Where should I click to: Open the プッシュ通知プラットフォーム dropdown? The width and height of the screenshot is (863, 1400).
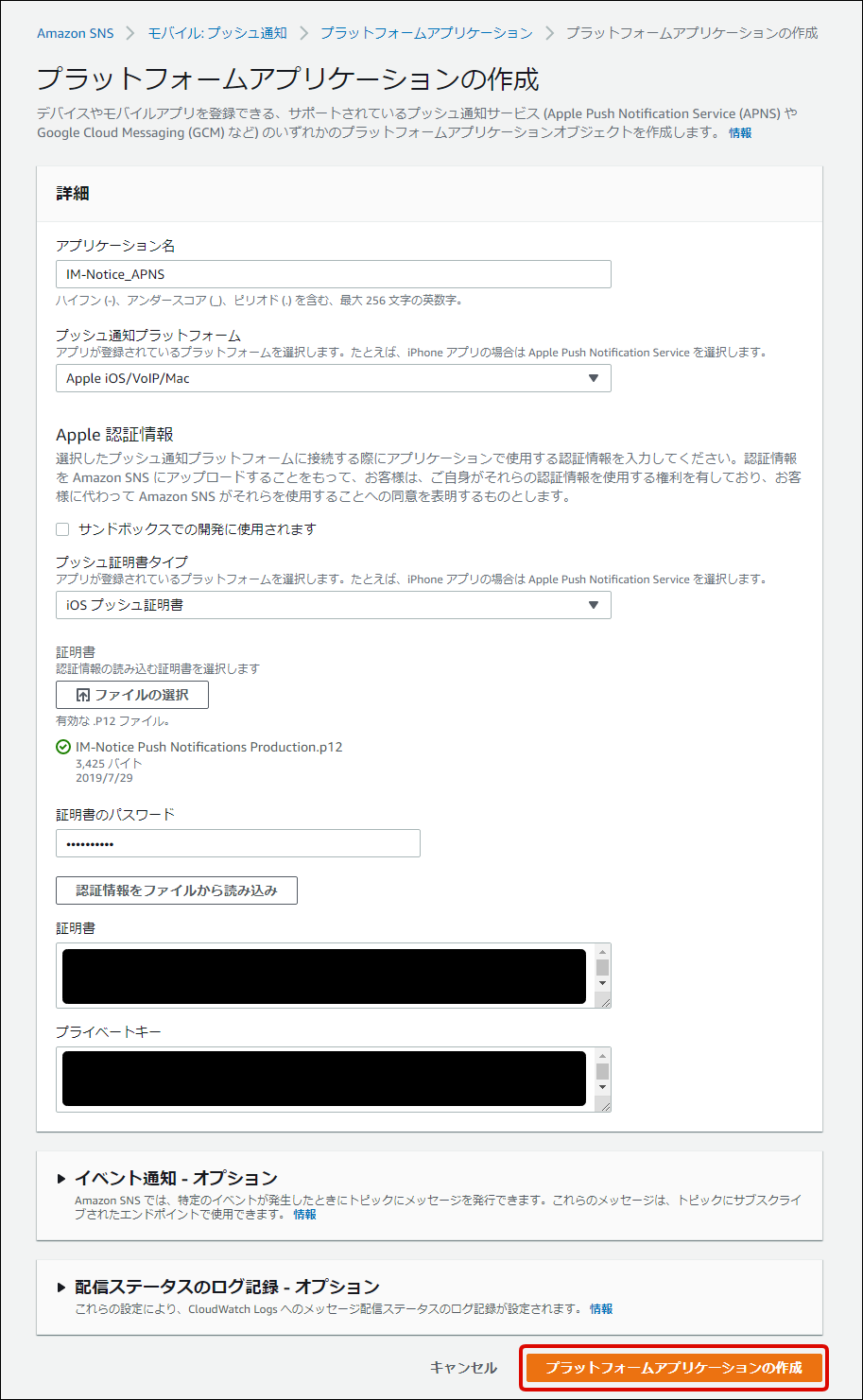coord(334,378)
